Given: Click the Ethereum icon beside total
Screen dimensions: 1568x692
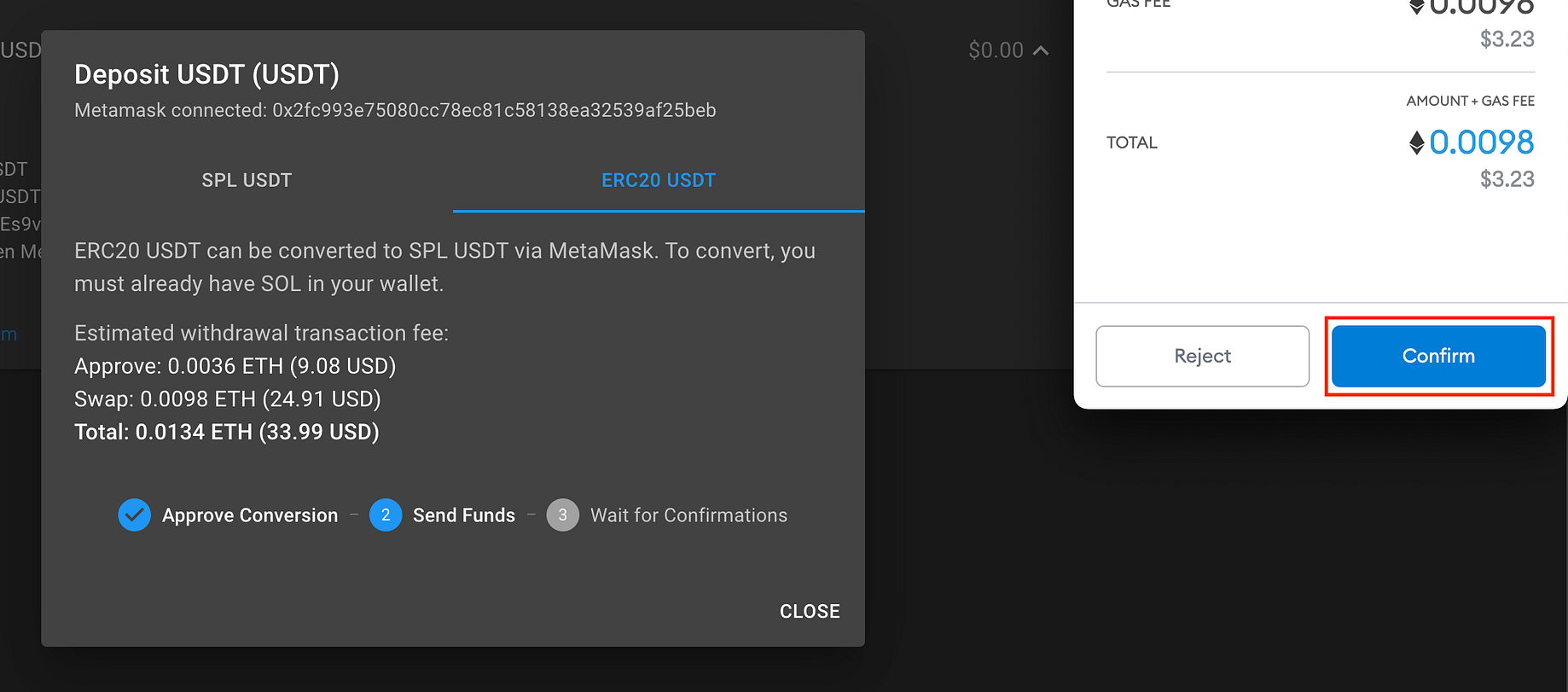Looking at the screenshot, I should (x=1417, y=142).
